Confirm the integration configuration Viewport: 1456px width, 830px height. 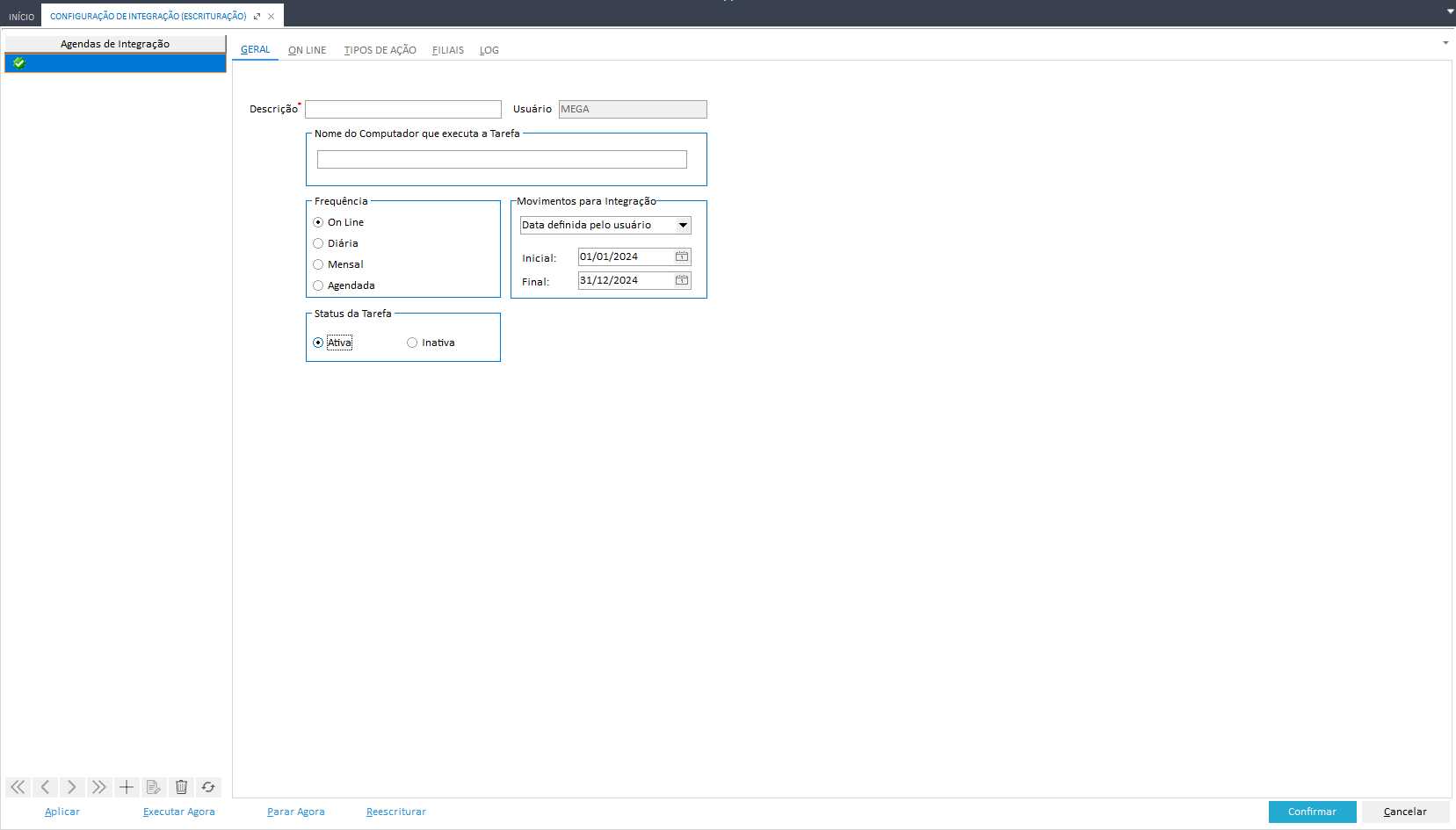tap(1313, 812)
